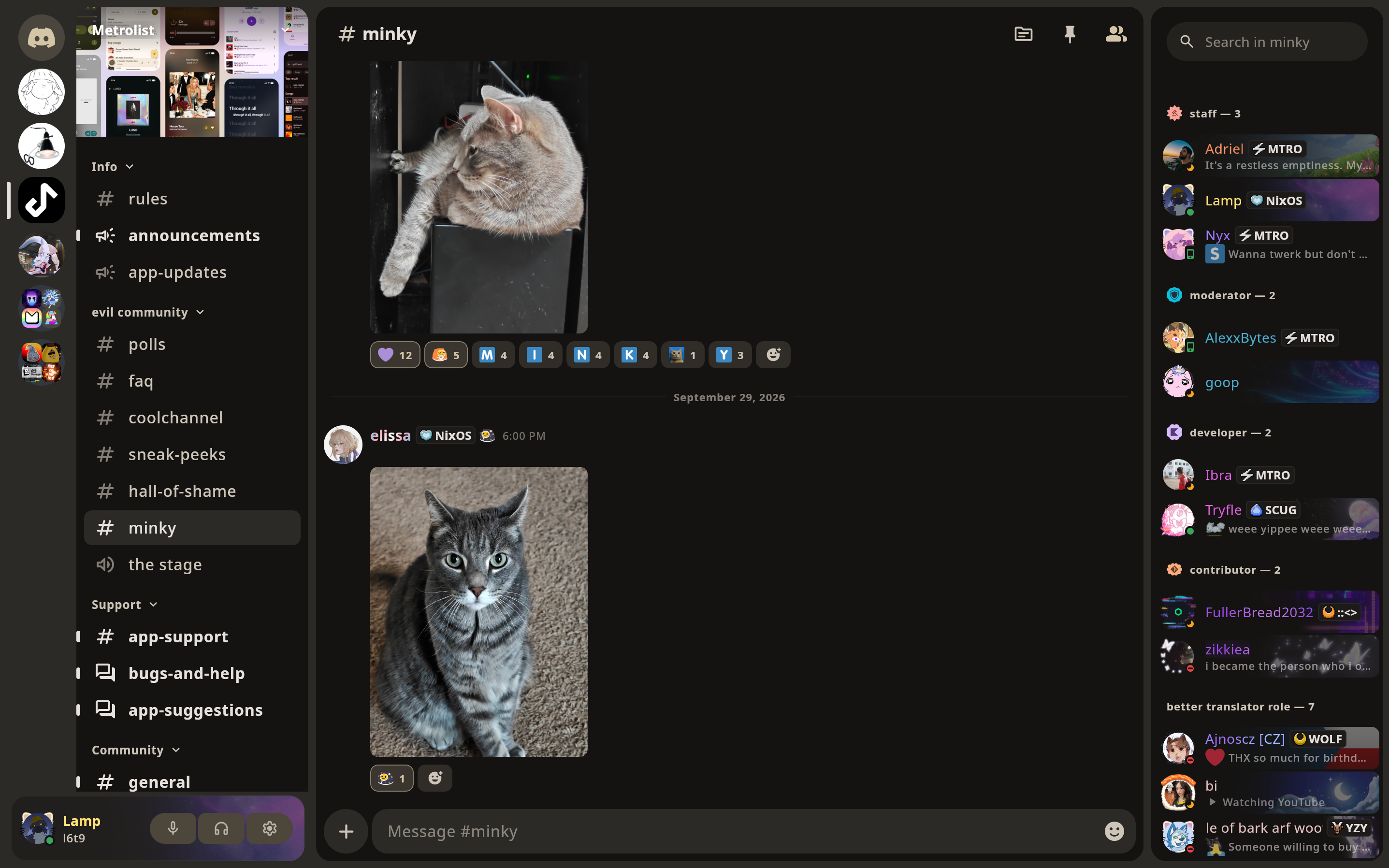Toggle the Y letter reaction with 3
Image resolution: width=1389 pixels, height=868 pixels.
click(x=730, y=355)
